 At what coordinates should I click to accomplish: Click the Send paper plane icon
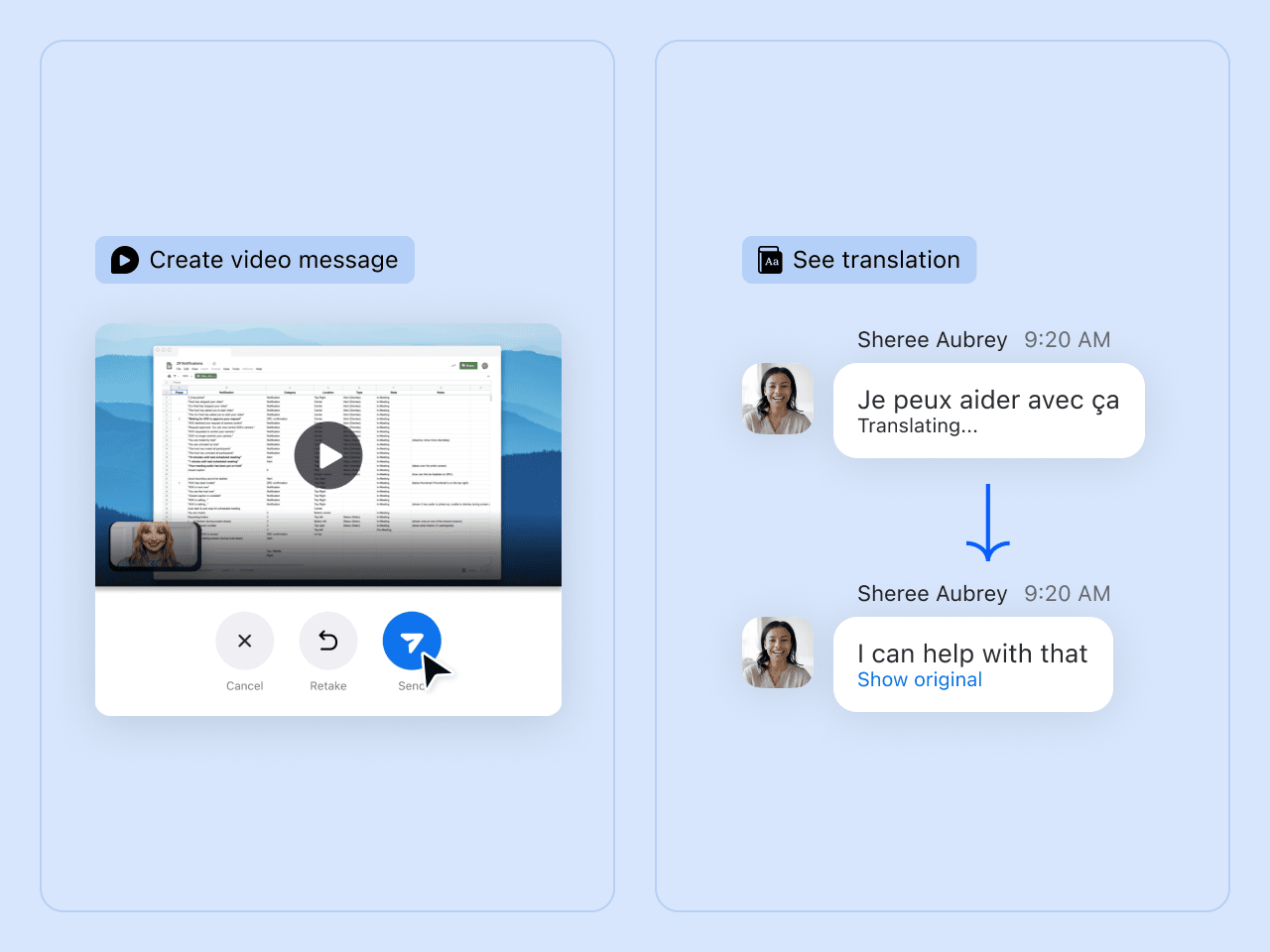(x=412, y=640)
